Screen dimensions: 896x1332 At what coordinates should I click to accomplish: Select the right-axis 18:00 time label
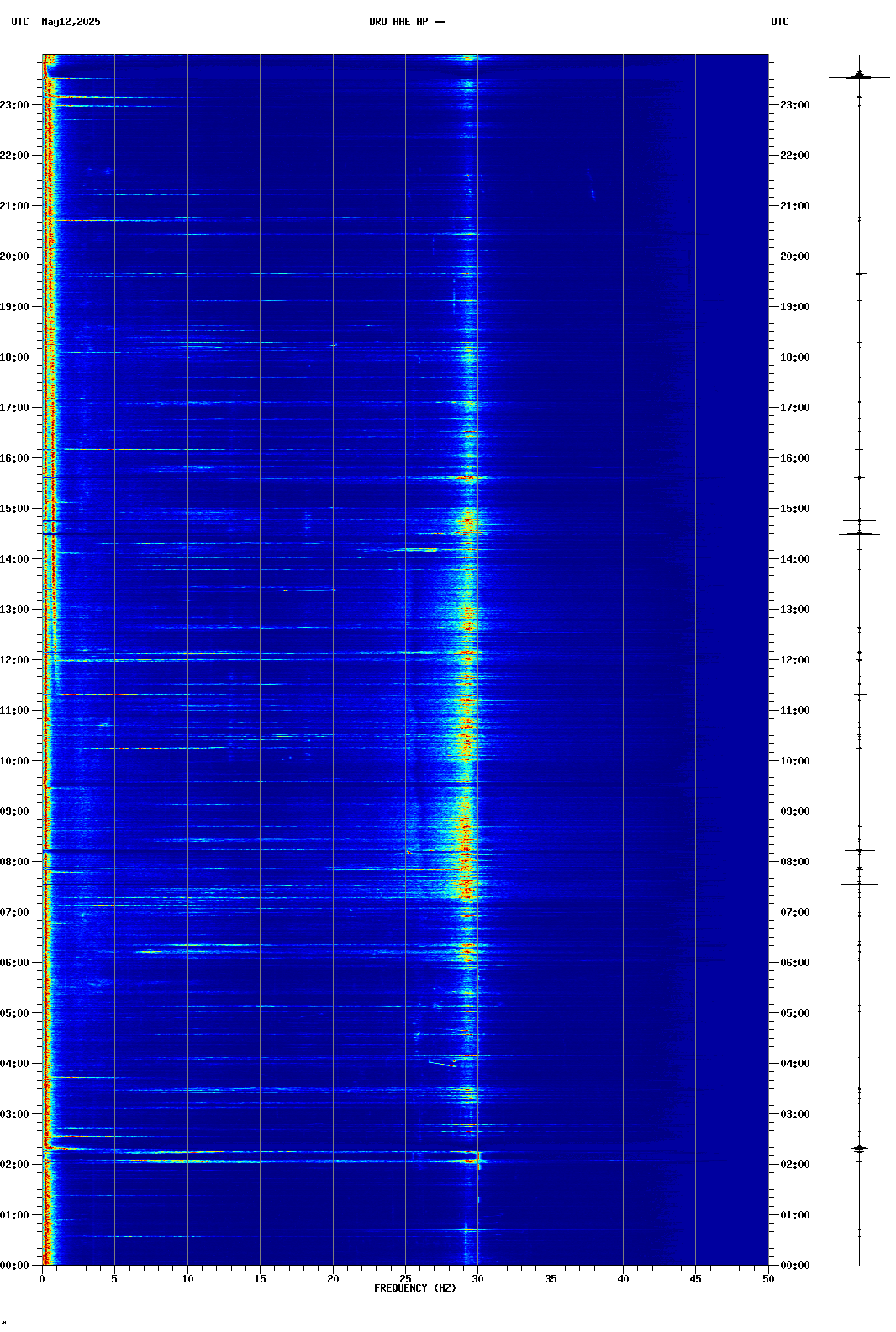[795, 357]
